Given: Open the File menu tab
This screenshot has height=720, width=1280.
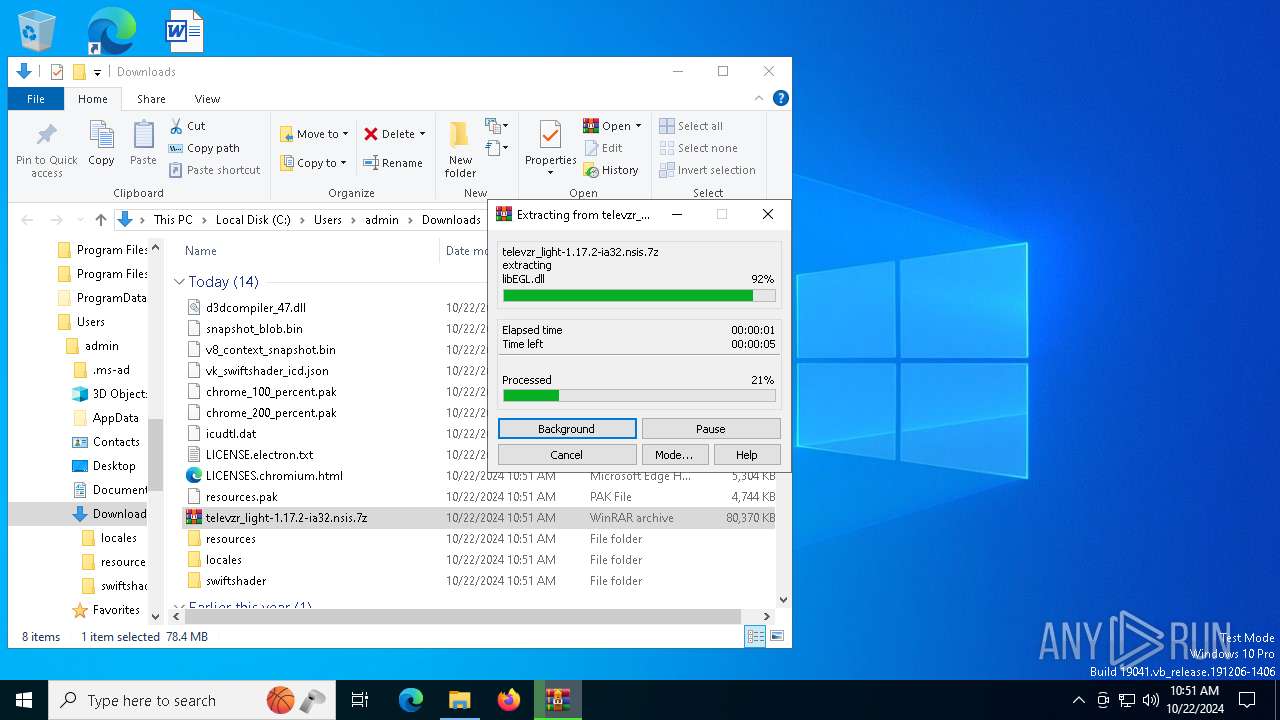Looking at the screenshot, I should pos(35,99).
